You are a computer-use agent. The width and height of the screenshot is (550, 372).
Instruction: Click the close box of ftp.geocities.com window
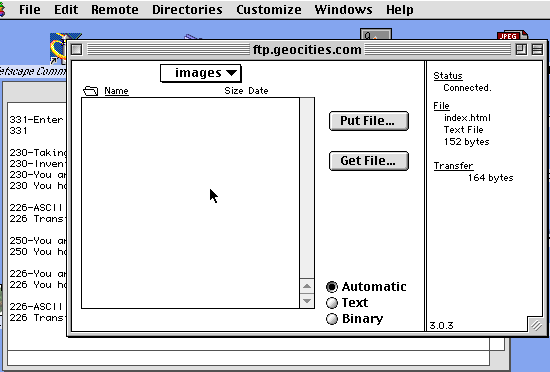[x=76, y=49]
